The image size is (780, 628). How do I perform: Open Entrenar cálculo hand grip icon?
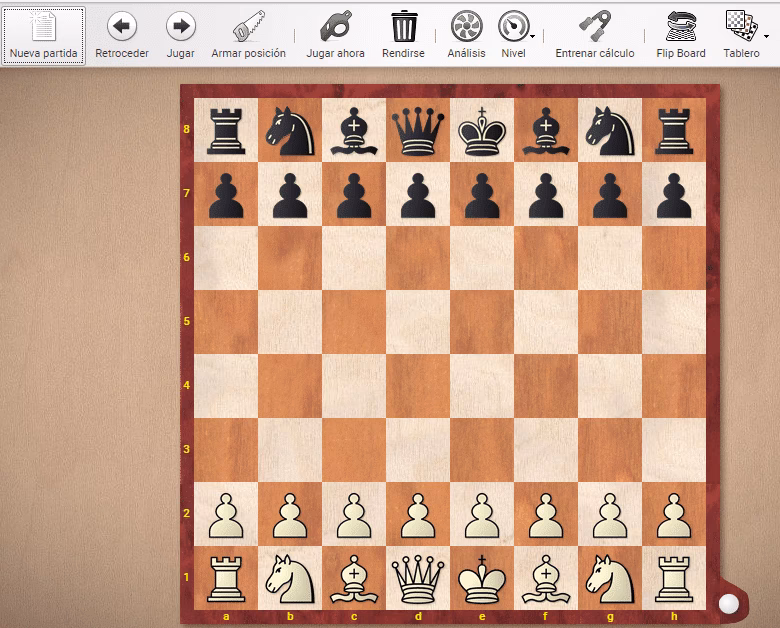[595, 26]
